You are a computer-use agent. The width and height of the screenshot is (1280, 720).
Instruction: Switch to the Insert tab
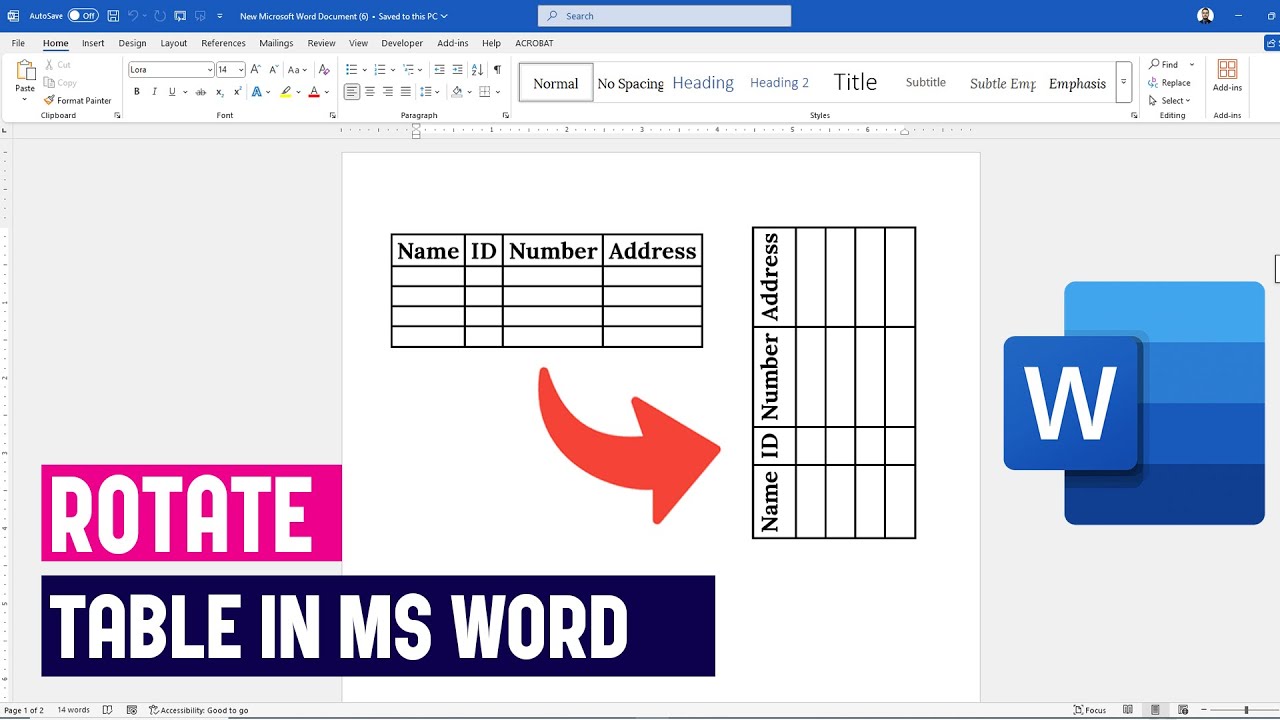(93, 43)
